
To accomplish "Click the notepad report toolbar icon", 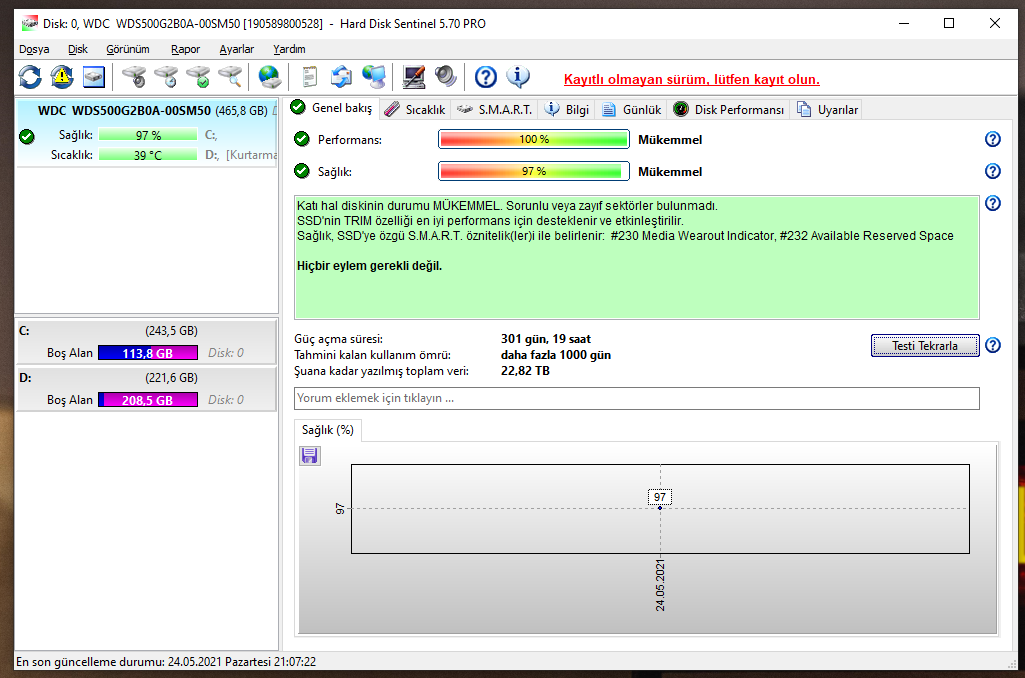I will (309, 77).
